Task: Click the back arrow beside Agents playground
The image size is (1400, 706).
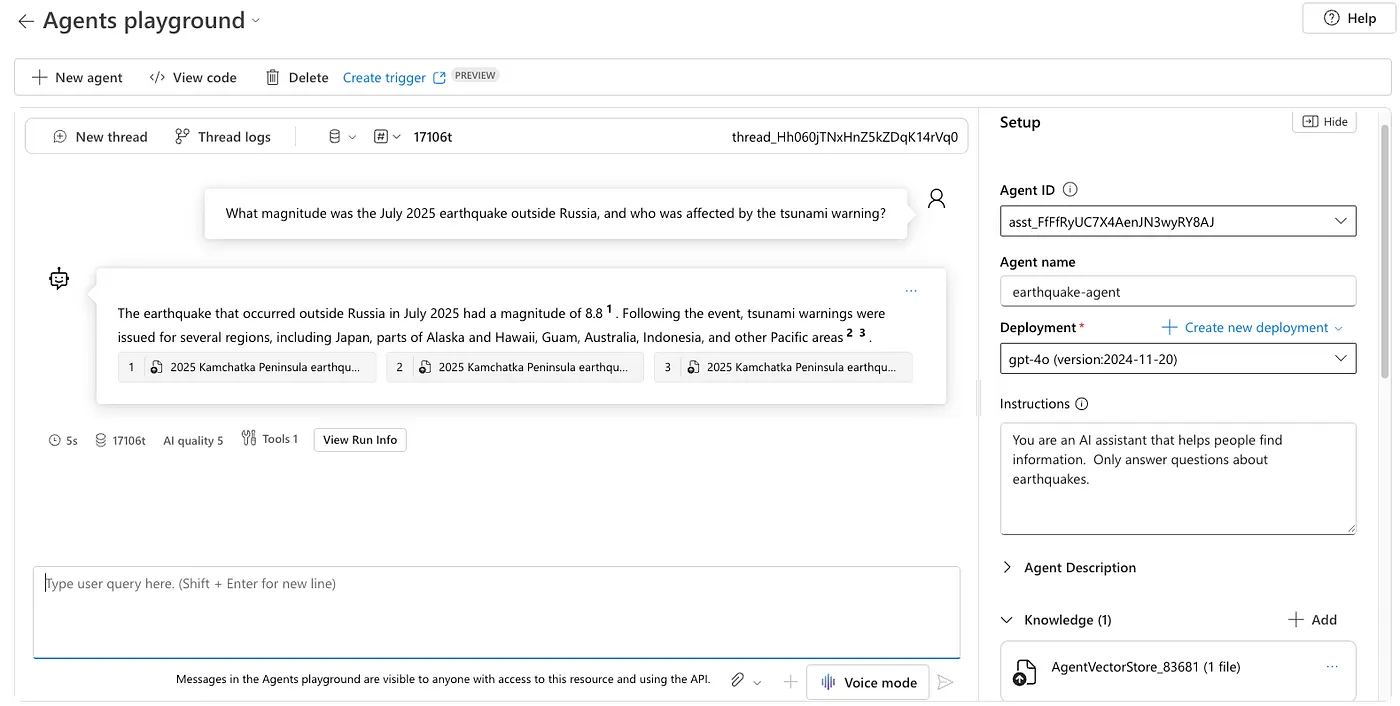Action: [x=26, y=21]
